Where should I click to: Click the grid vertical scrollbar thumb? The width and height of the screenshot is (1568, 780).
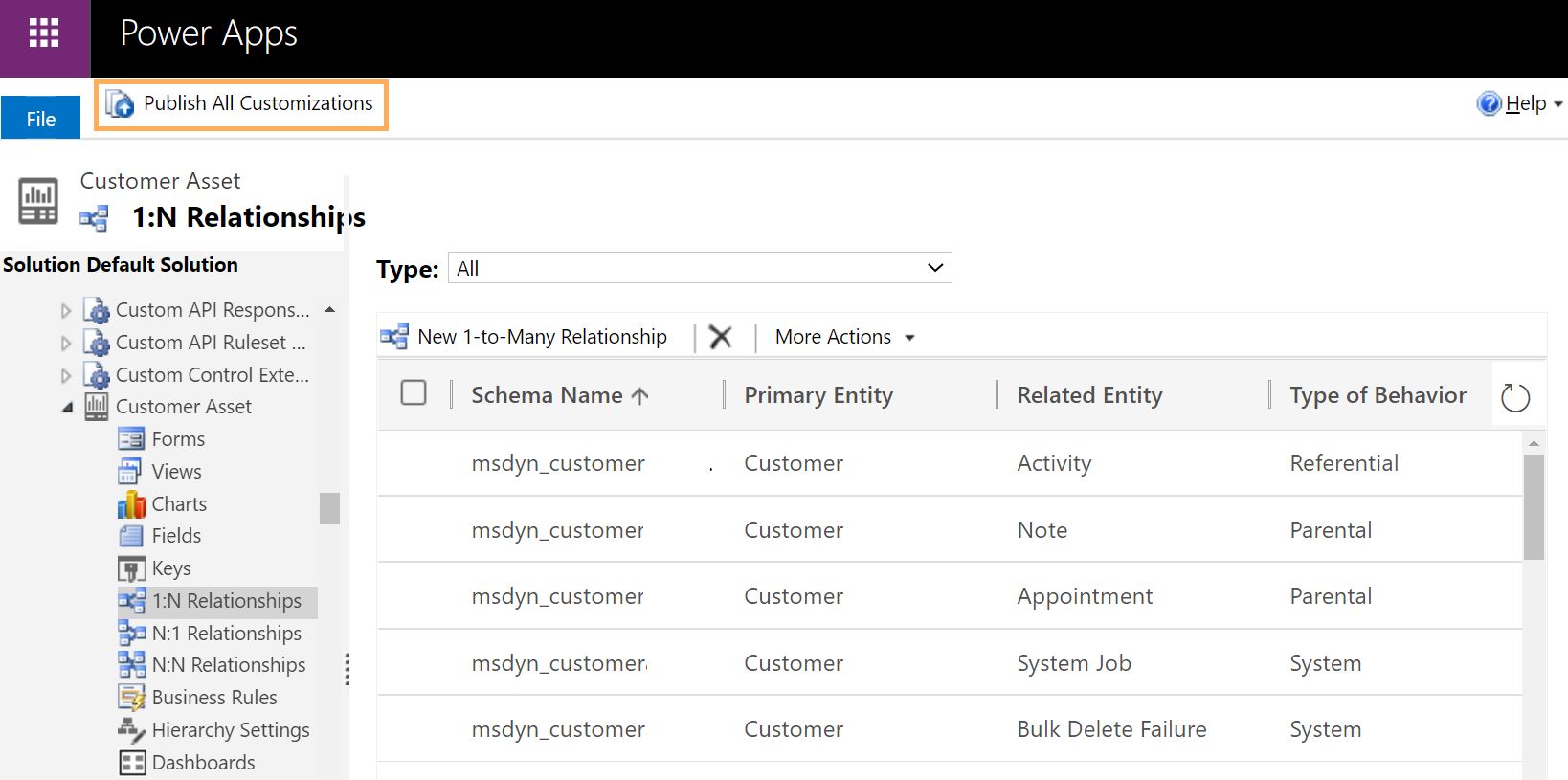click(x=1534, y=507)
